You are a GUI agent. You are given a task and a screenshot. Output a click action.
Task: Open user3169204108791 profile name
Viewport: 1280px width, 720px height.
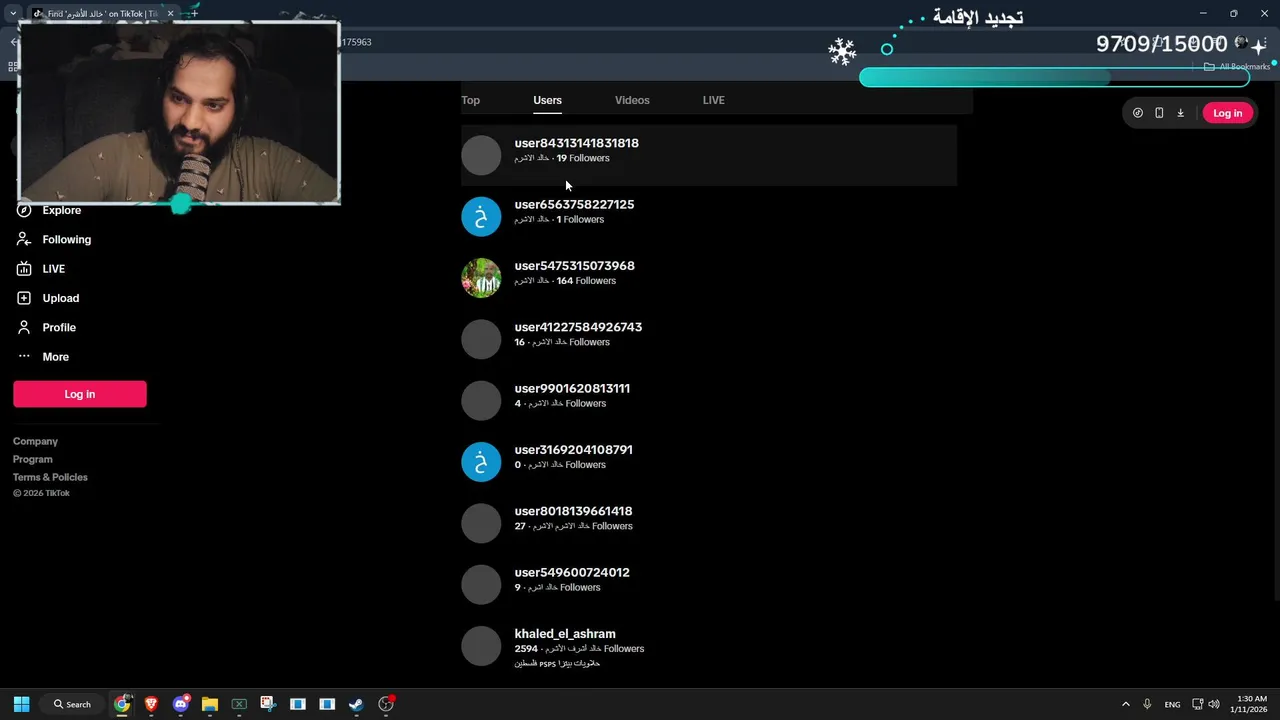(x=574, y=450)
